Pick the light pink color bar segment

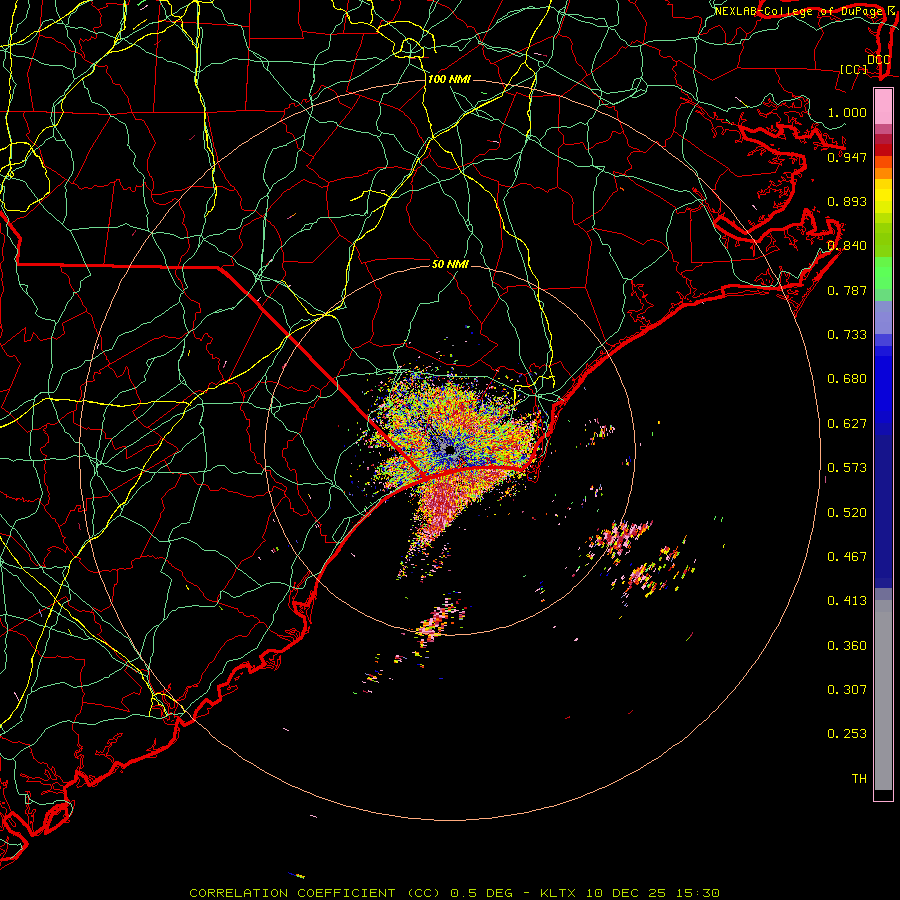(x=883, y=106)
